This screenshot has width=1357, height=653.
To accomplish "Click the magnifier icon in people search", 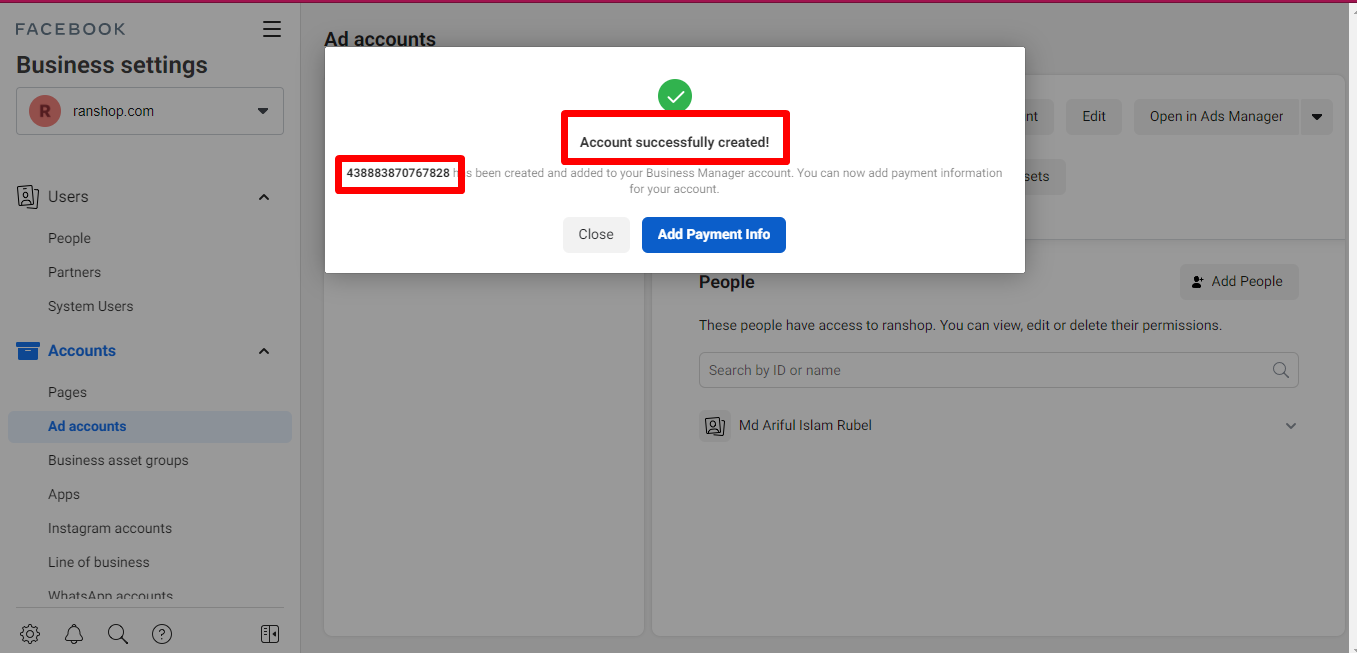I will [1281, 370].
